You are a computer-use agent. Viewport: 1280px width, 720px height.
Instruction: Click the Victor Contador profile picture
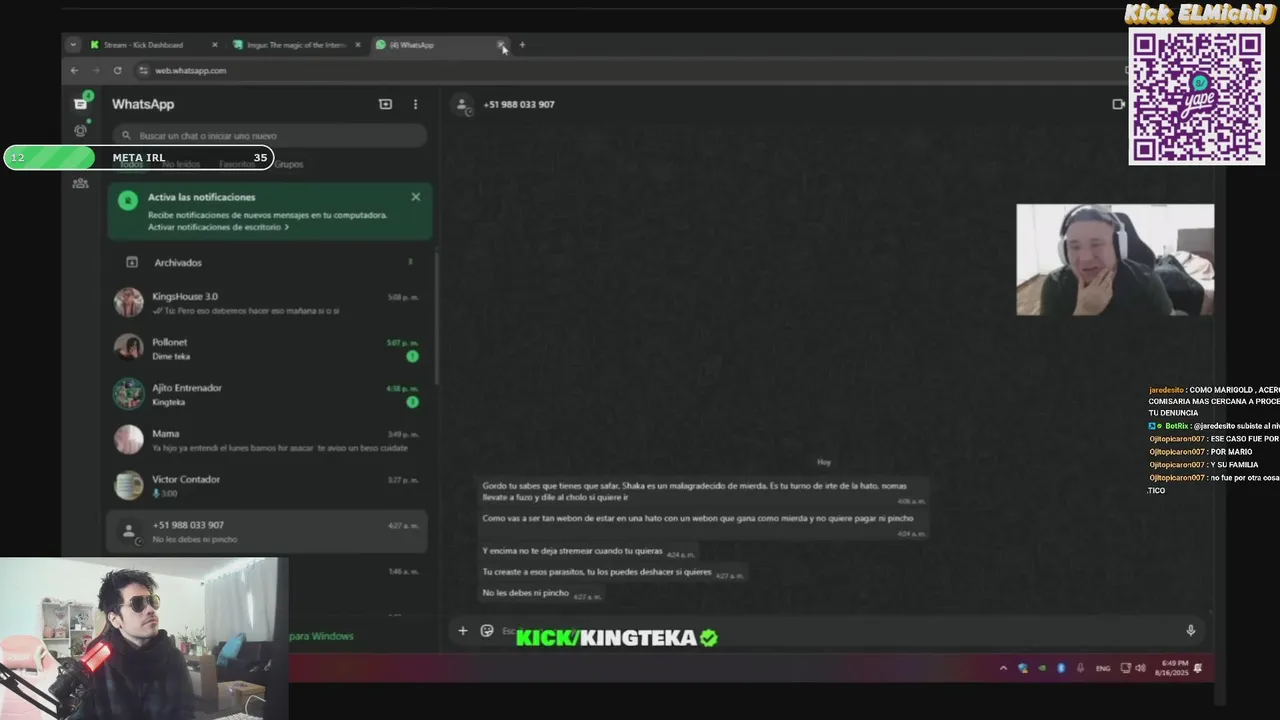tap(128, 486)
